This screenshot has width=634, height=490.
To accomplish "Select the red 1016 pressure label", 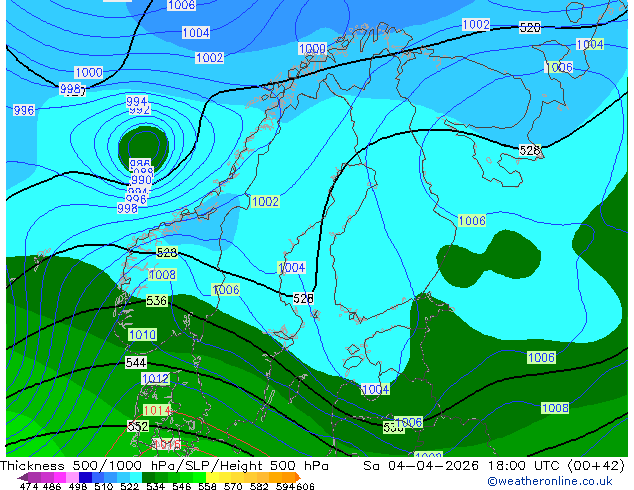I will (x=167, y=444).
